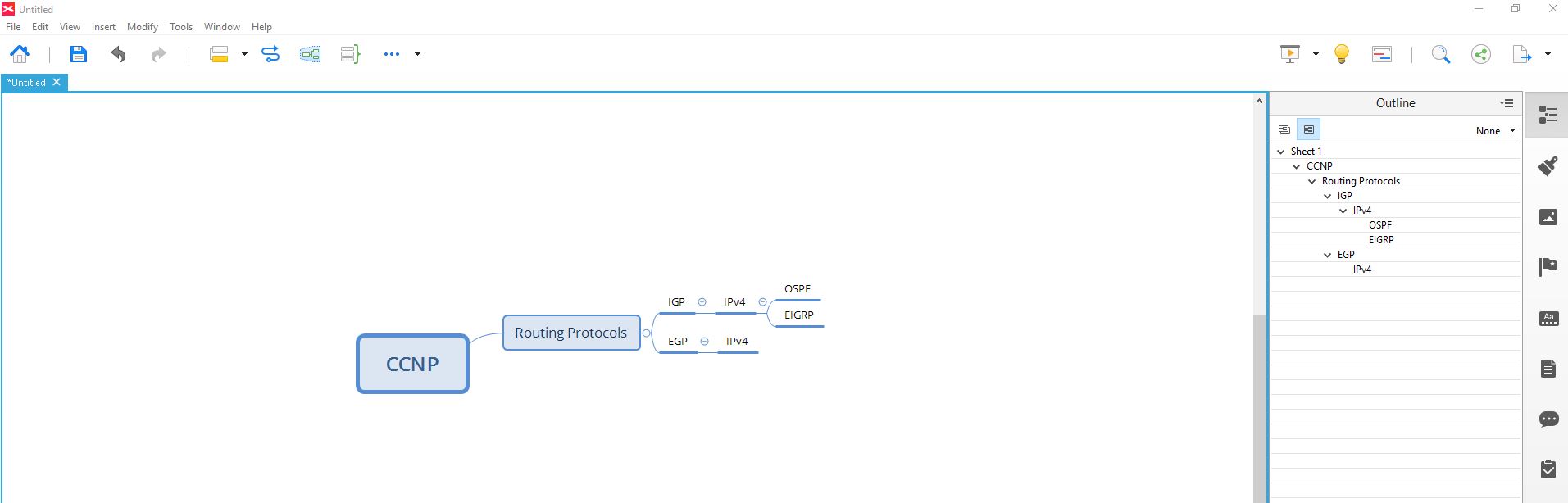Screen dimensions: 1568x503
Task: Open the Markers flag sidebar panel
Action: pyautogui.click(x=1548, y=267)
